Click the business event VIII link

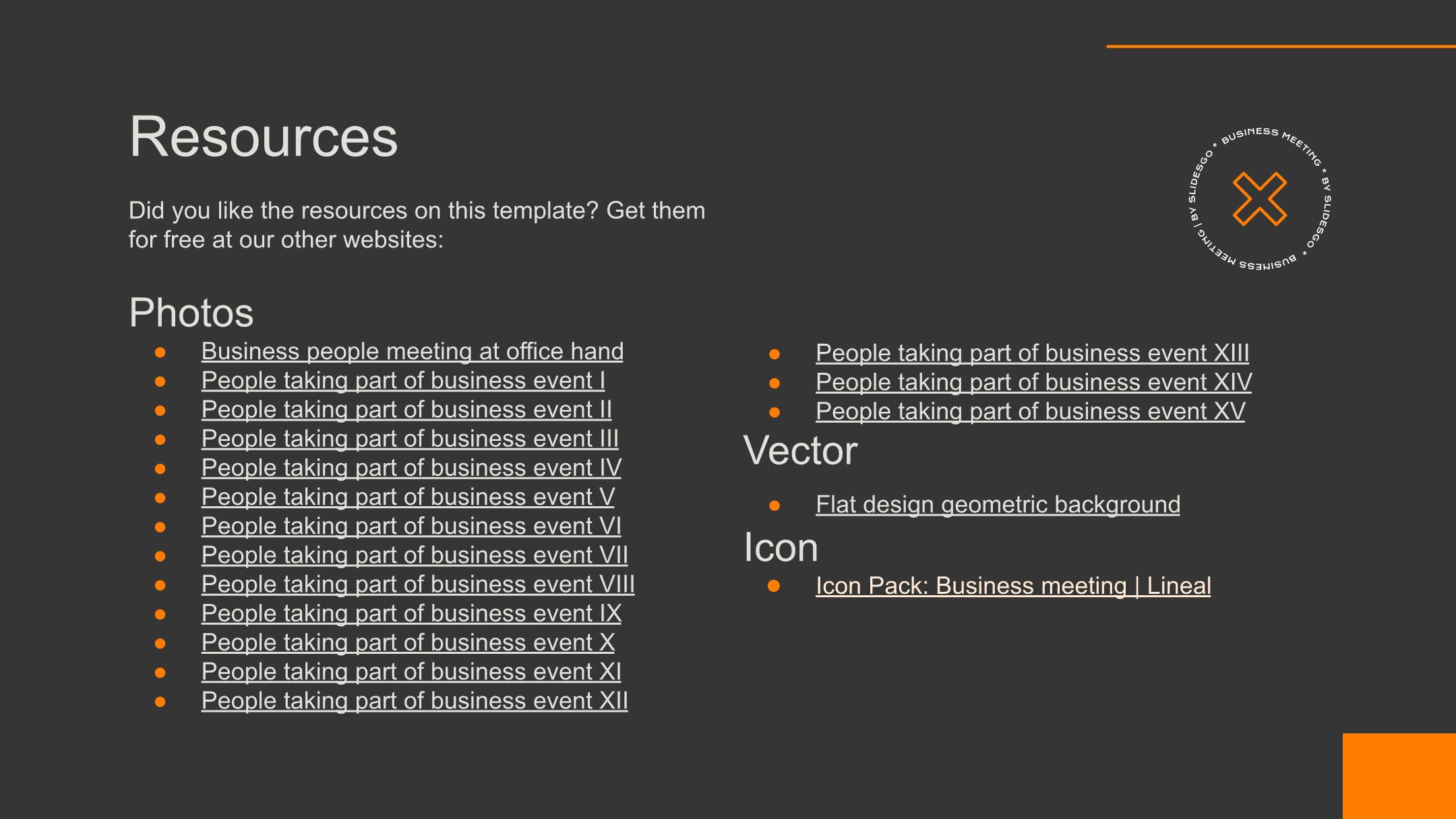point(418,584)
